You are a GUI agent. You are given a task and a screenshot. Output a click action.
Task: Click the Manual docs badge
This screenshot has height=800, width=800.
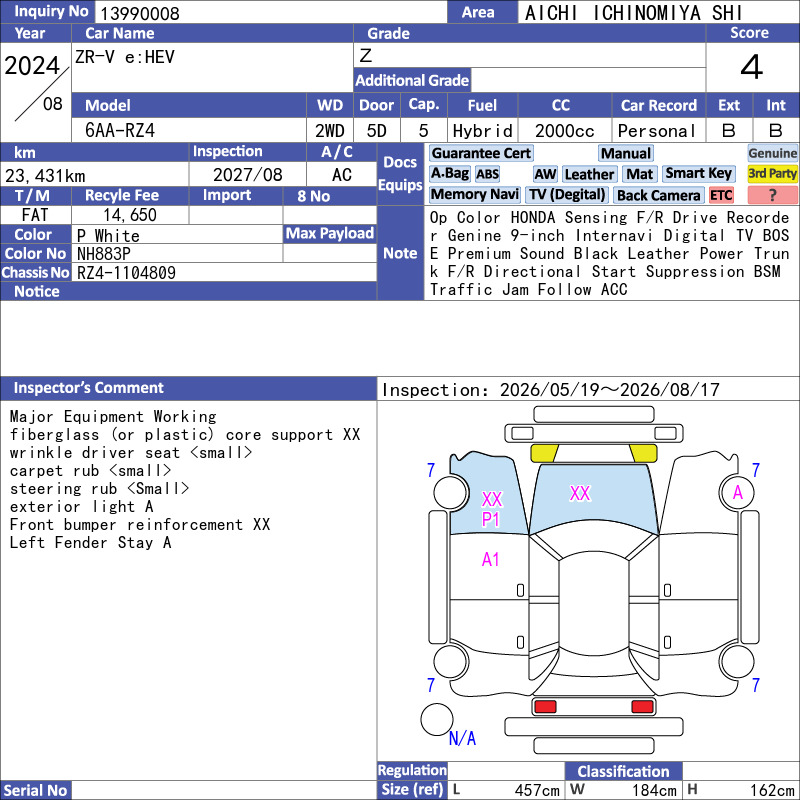[x=626, y=153]
